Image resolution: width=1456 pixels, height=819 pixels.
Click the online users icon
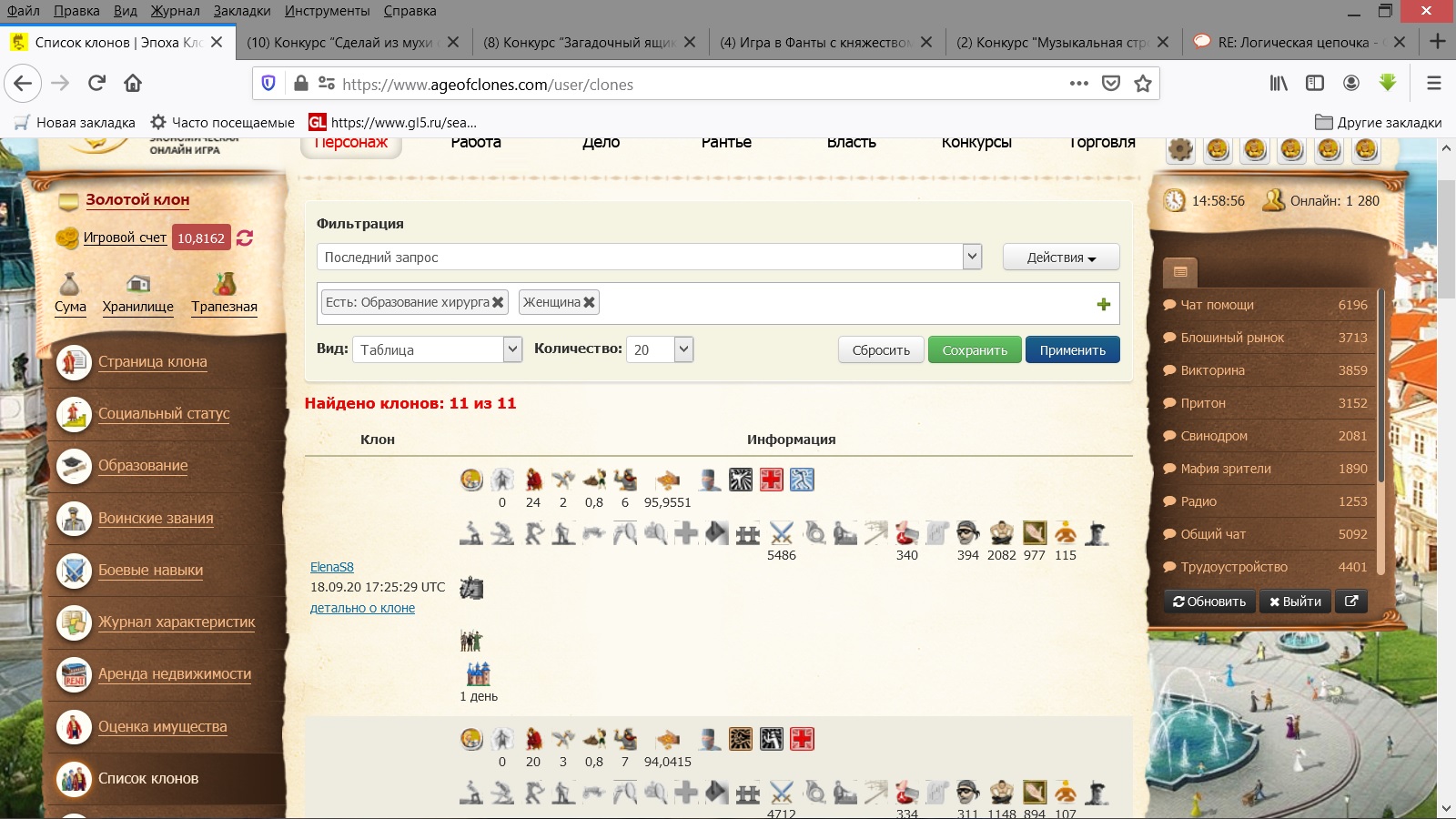coord(1273,200)
